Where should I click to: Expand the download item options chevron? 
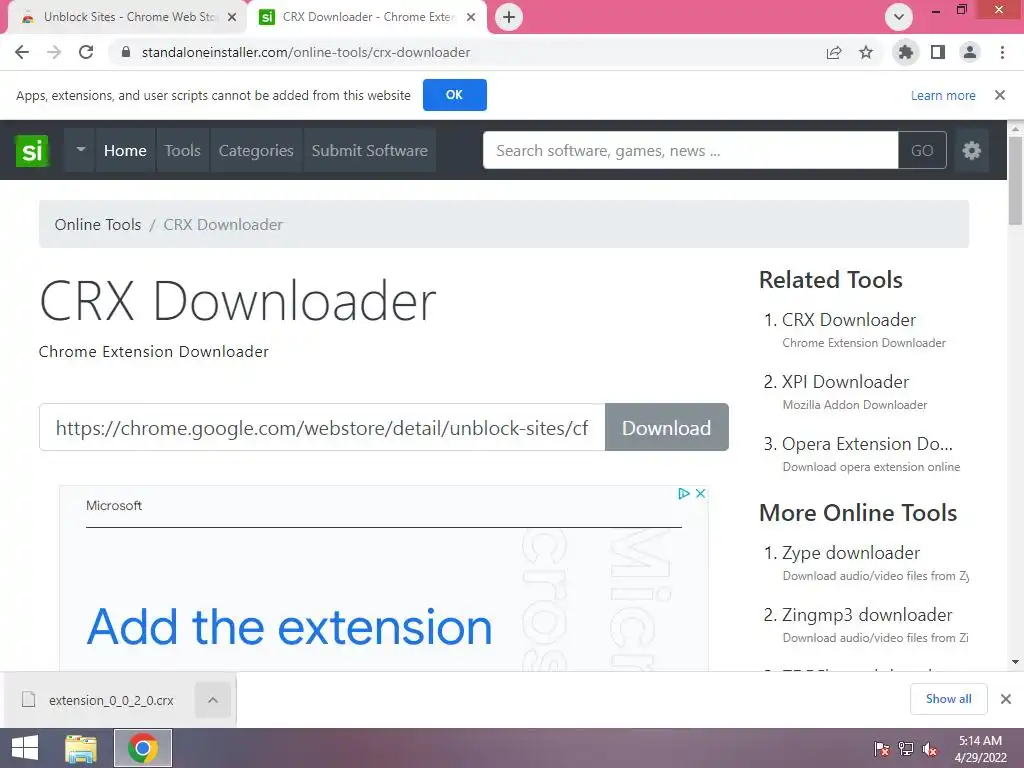coord(213,700)
